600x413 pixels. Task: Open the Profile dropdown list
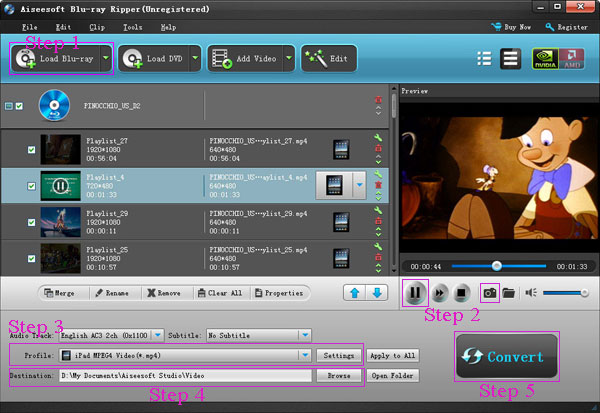point(305,355)
